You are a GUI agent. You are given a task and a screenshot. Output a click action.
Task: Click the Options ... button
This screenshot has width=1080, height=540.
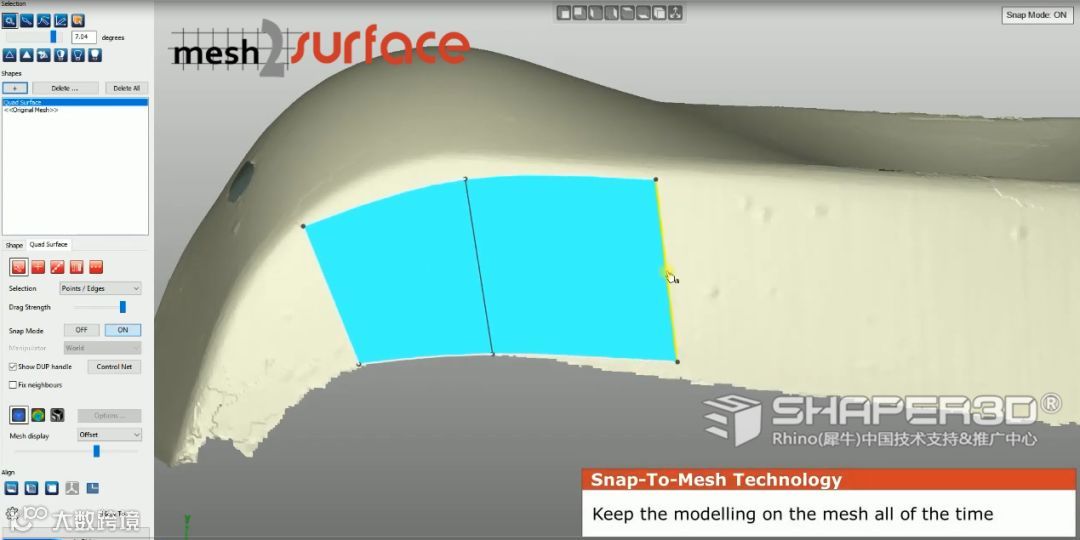point(109,415)
